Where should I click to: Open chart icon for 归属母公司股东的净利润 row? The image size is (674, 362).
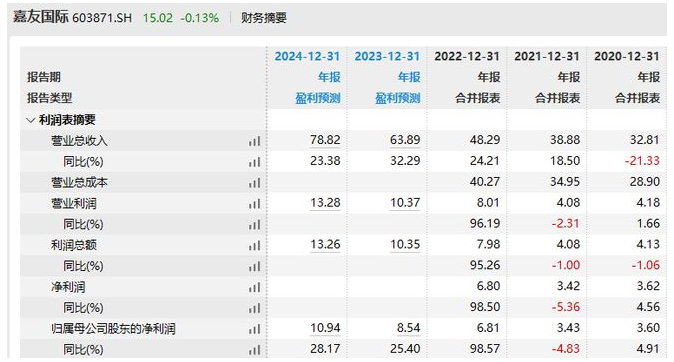(254, 329)
